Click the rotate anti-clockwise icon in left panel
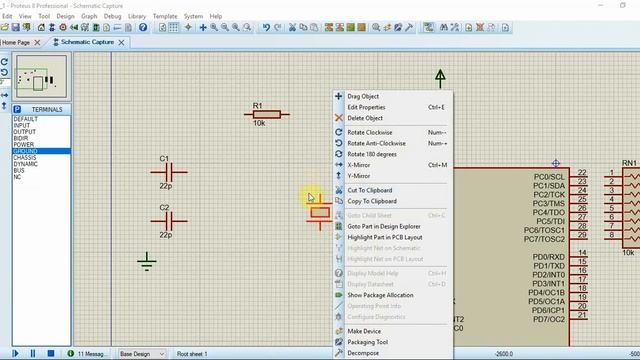The width and height of the screenshot is (640, 360). pos(4,73)
